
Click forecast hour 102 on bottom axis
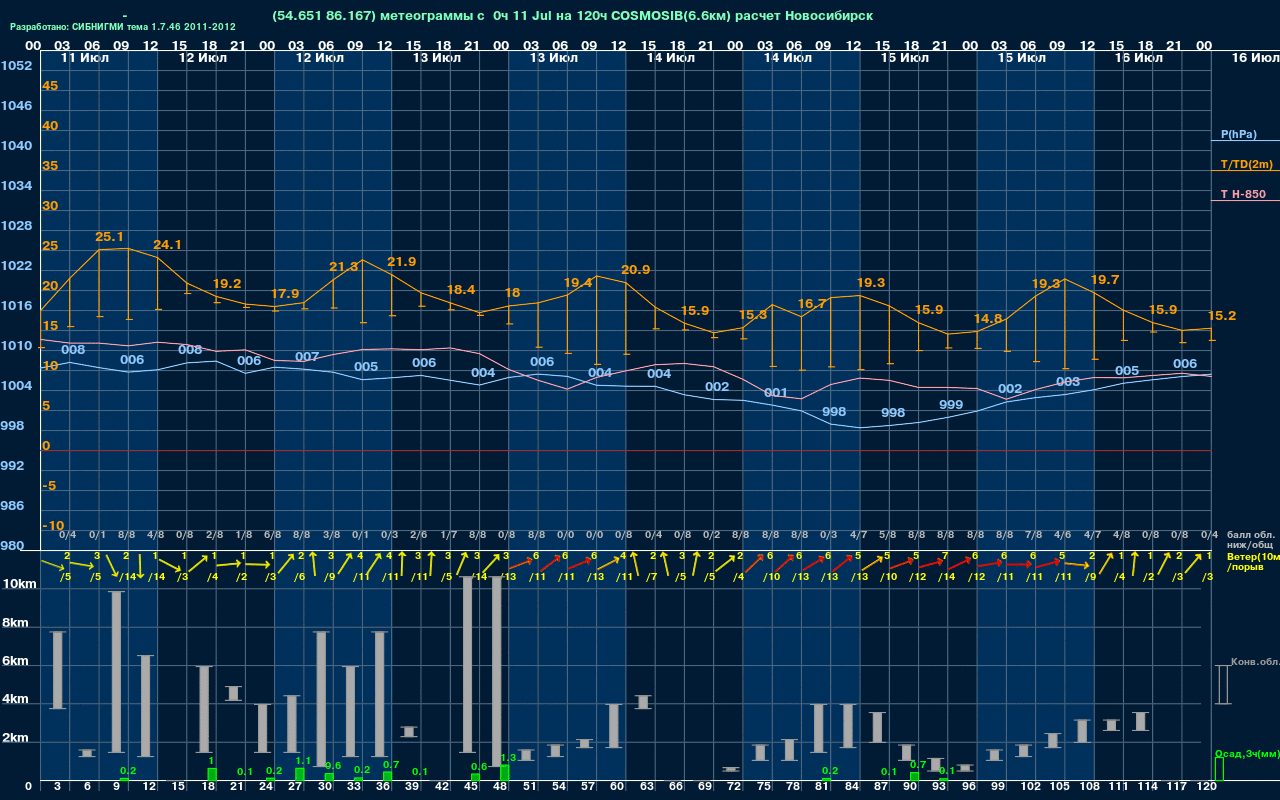1029,787
